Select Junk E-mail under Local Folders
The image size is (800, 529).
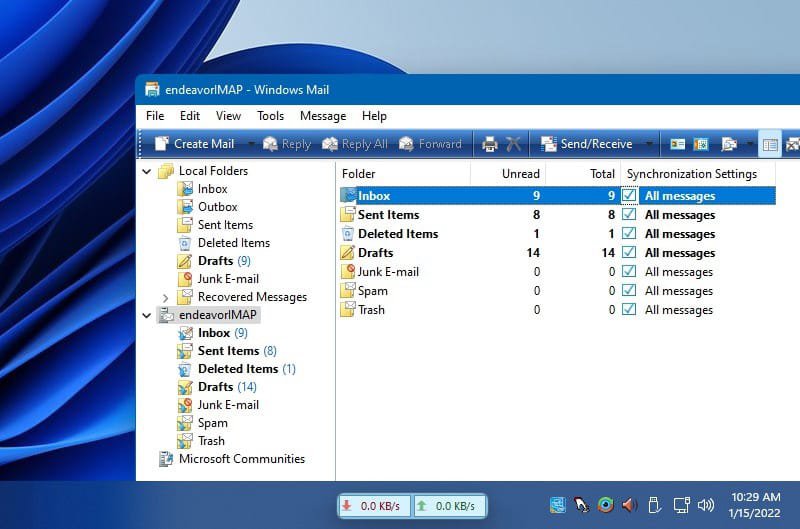click(218, 279)
